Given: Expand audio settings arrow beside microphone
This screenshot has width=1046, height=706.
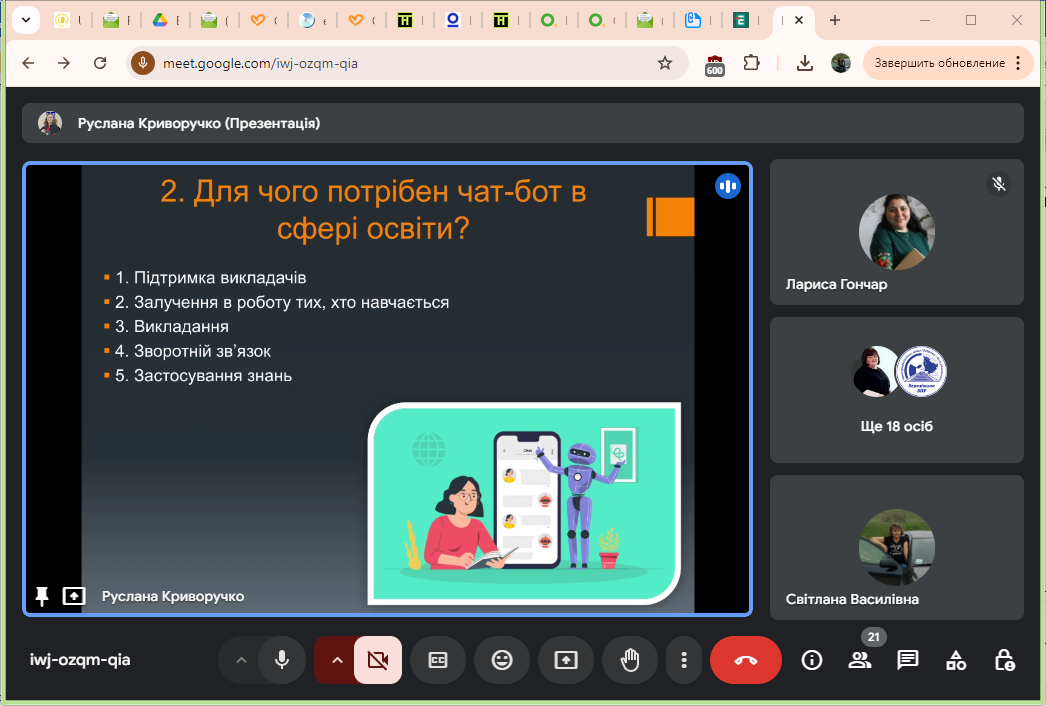Looking at the screenshot, I should point(240,660).
